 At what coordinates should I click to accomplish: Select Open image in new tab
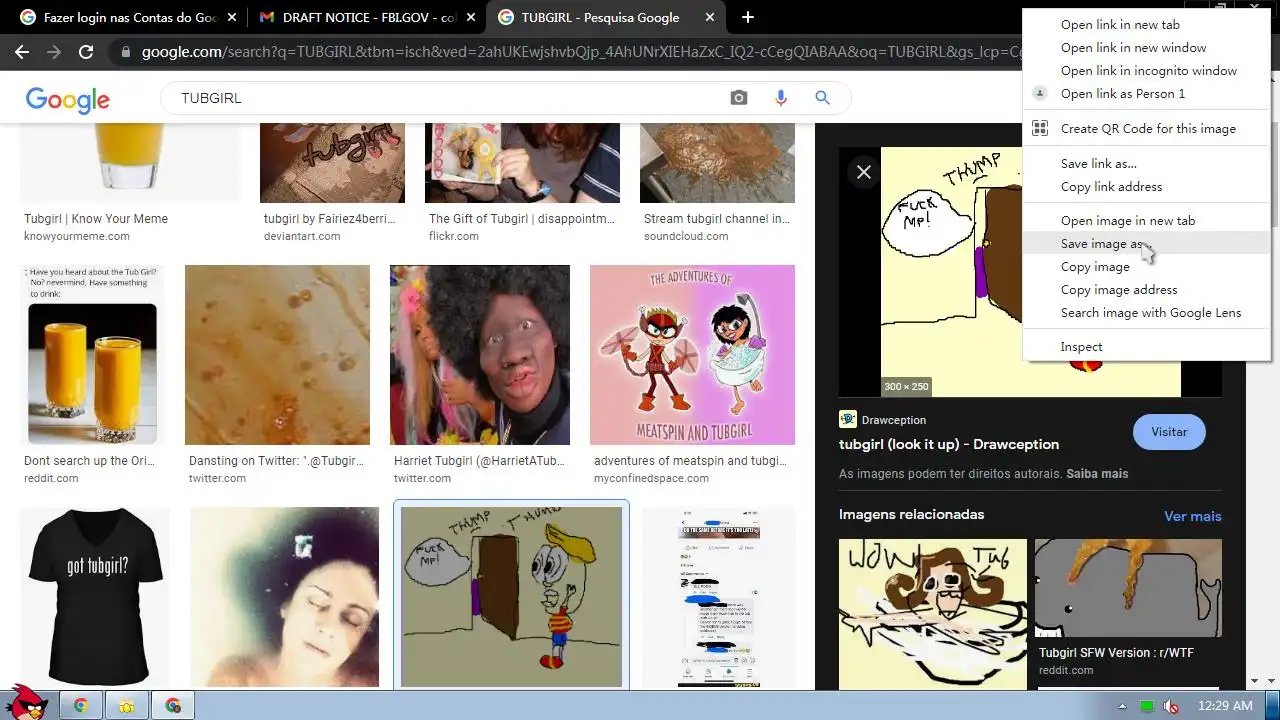[1147, 220]
